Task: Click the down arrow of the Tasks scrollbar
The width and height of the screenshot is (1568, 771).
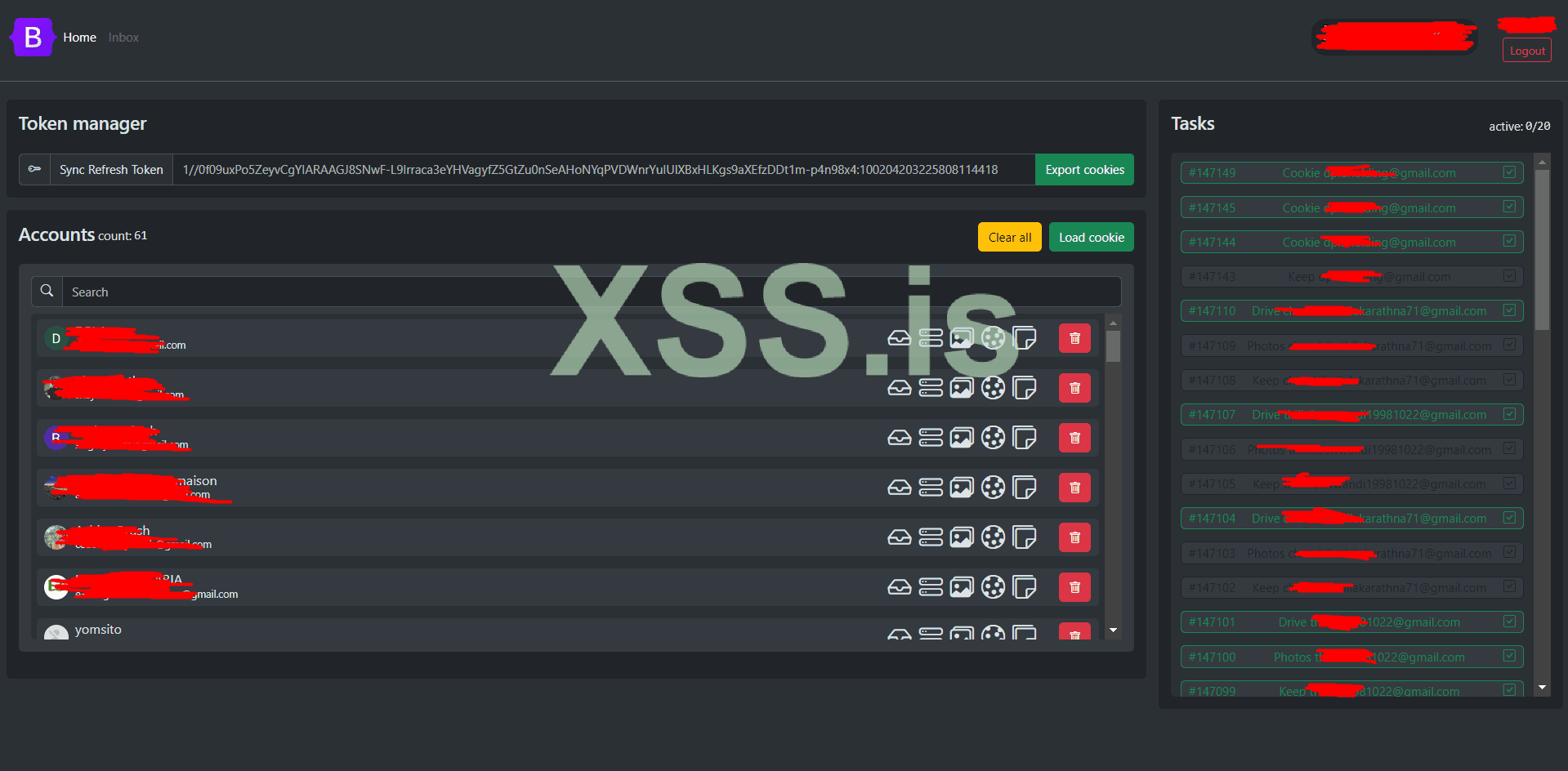Action: click(1542, 688)
